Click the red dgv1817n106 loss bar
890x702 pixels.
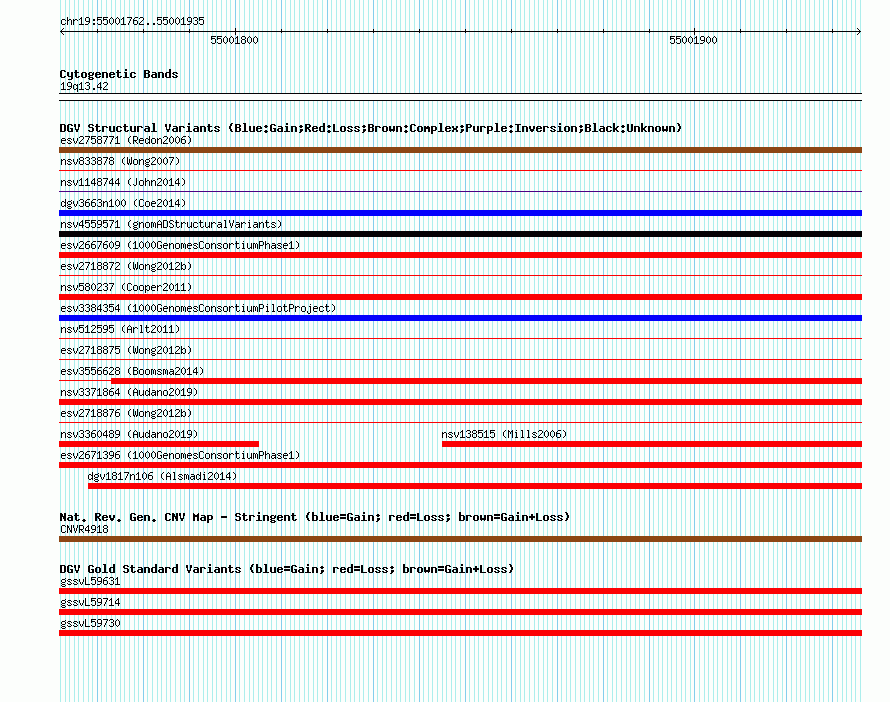(x=475, y=486)
